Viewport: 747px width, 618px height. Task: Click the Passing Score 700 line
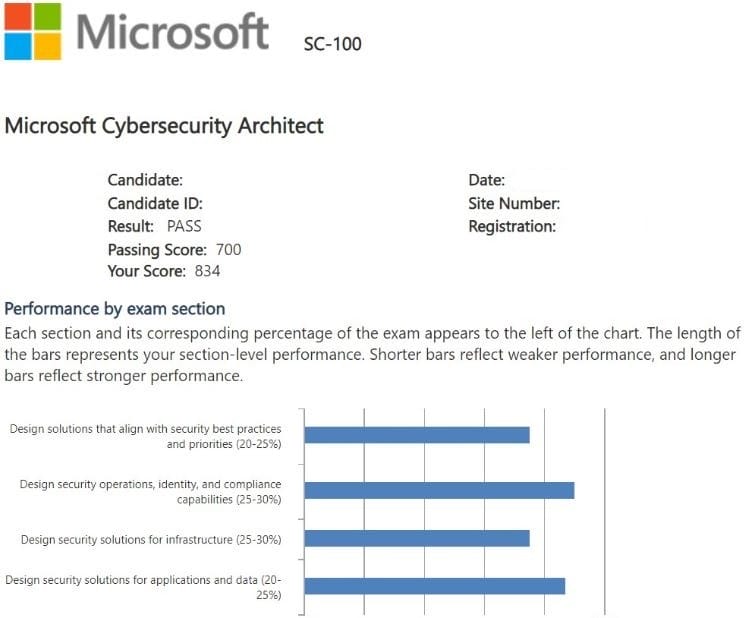tap(174, 249)
